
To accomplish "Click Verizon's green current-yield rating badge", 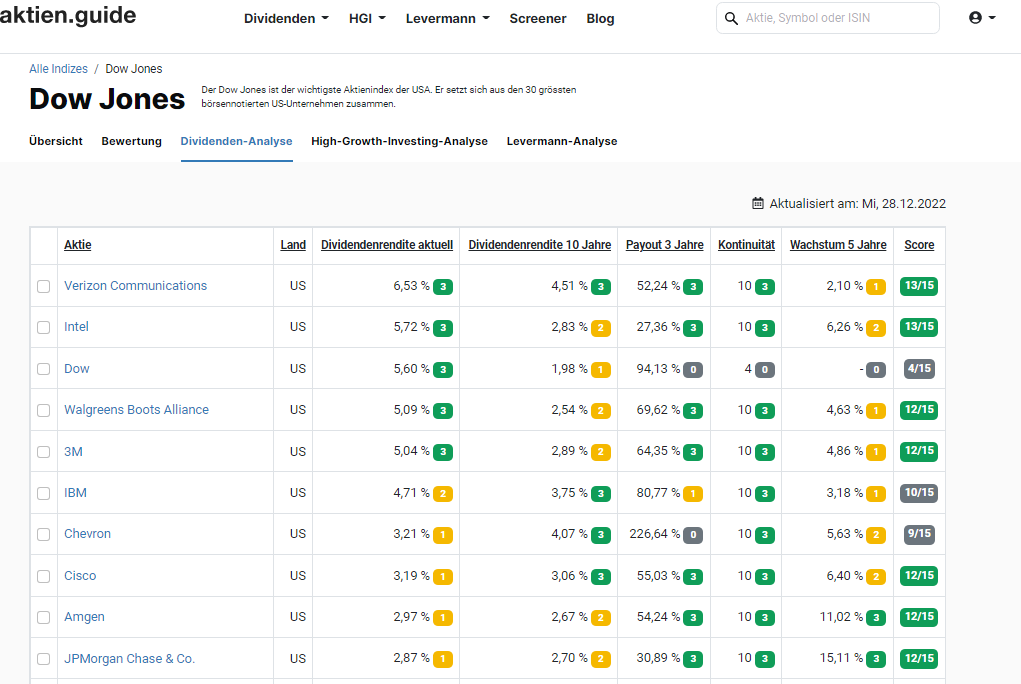I will (443, 287).
